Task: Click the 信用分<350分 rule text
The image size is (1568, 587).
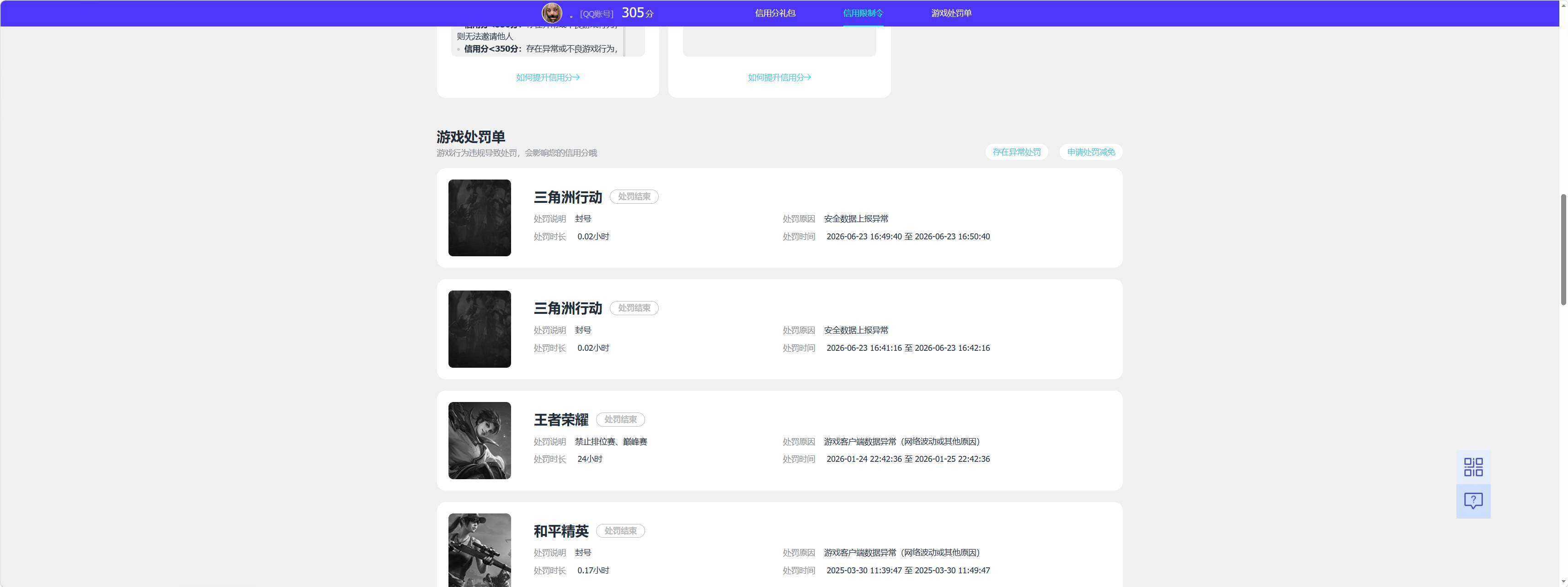Action: coord(541,49)
